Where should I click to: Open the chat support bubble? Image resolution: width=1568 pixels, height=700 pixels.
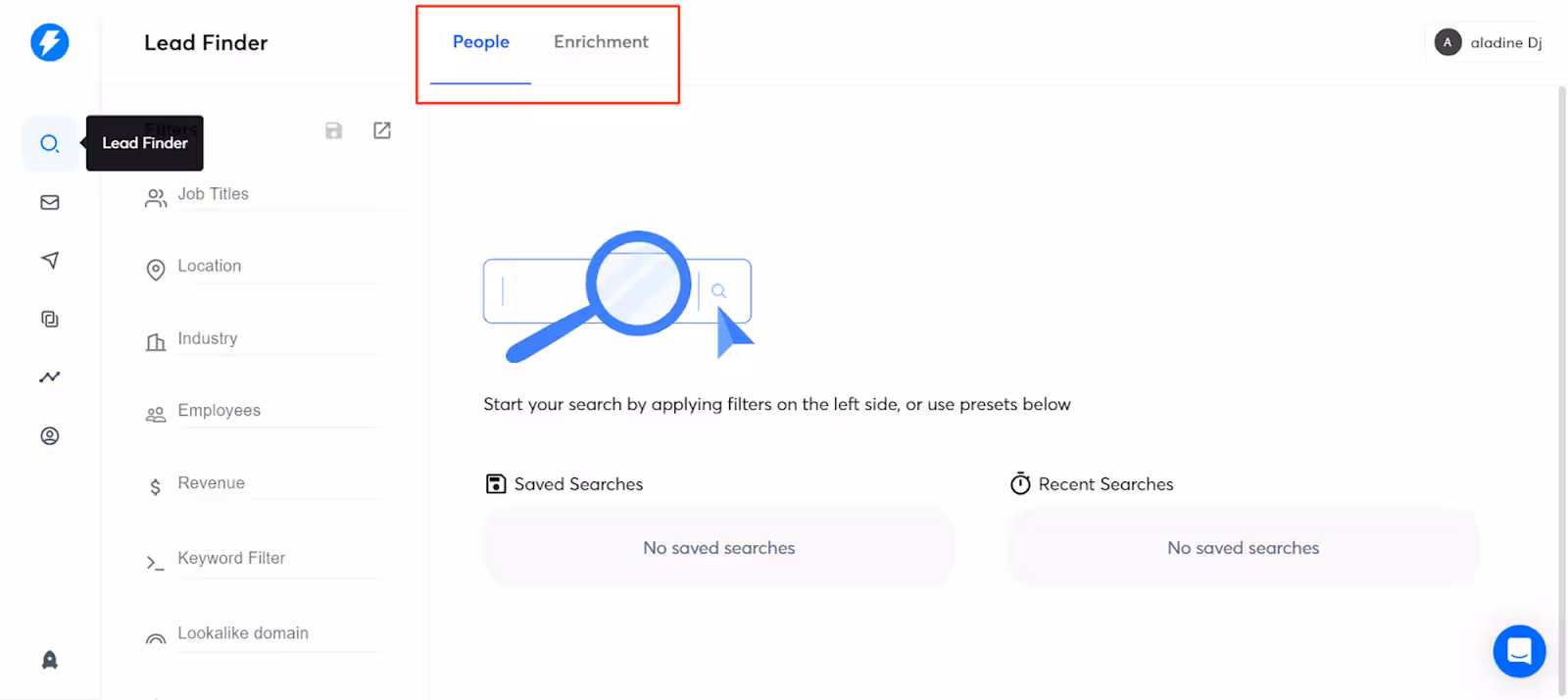pos(1519,651)
